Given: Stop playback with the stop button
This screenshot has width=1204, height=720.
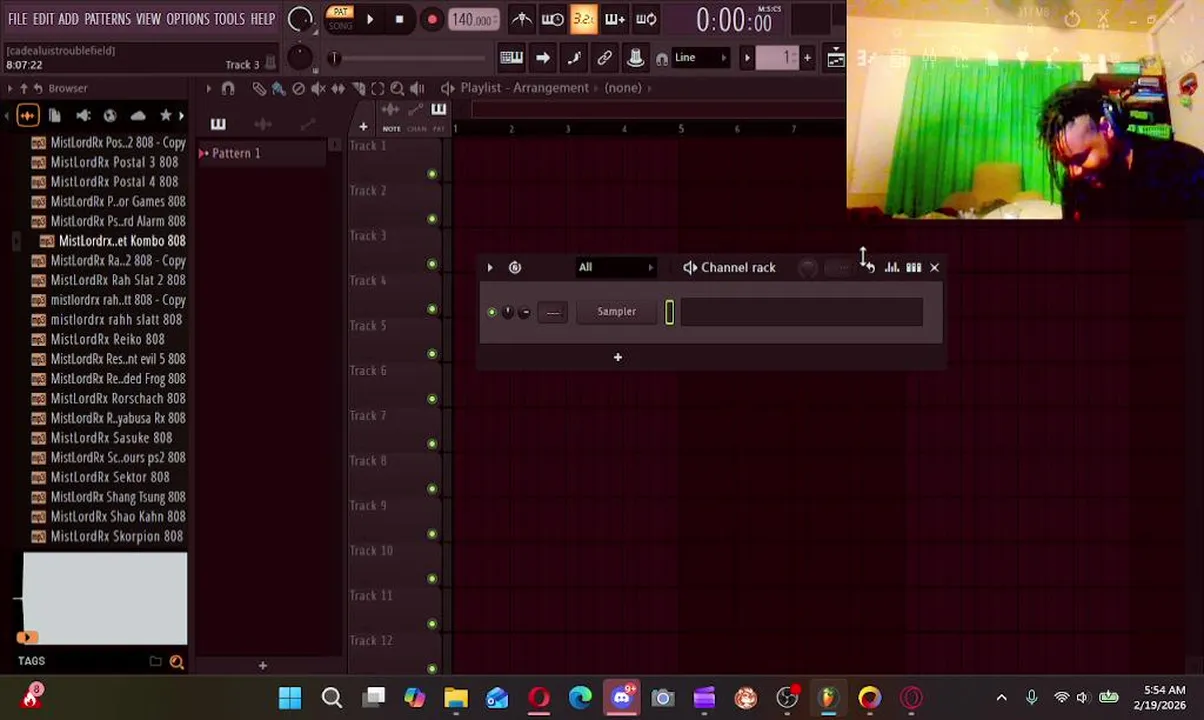Looking at the screenshot, I should [x=399, y=19].
